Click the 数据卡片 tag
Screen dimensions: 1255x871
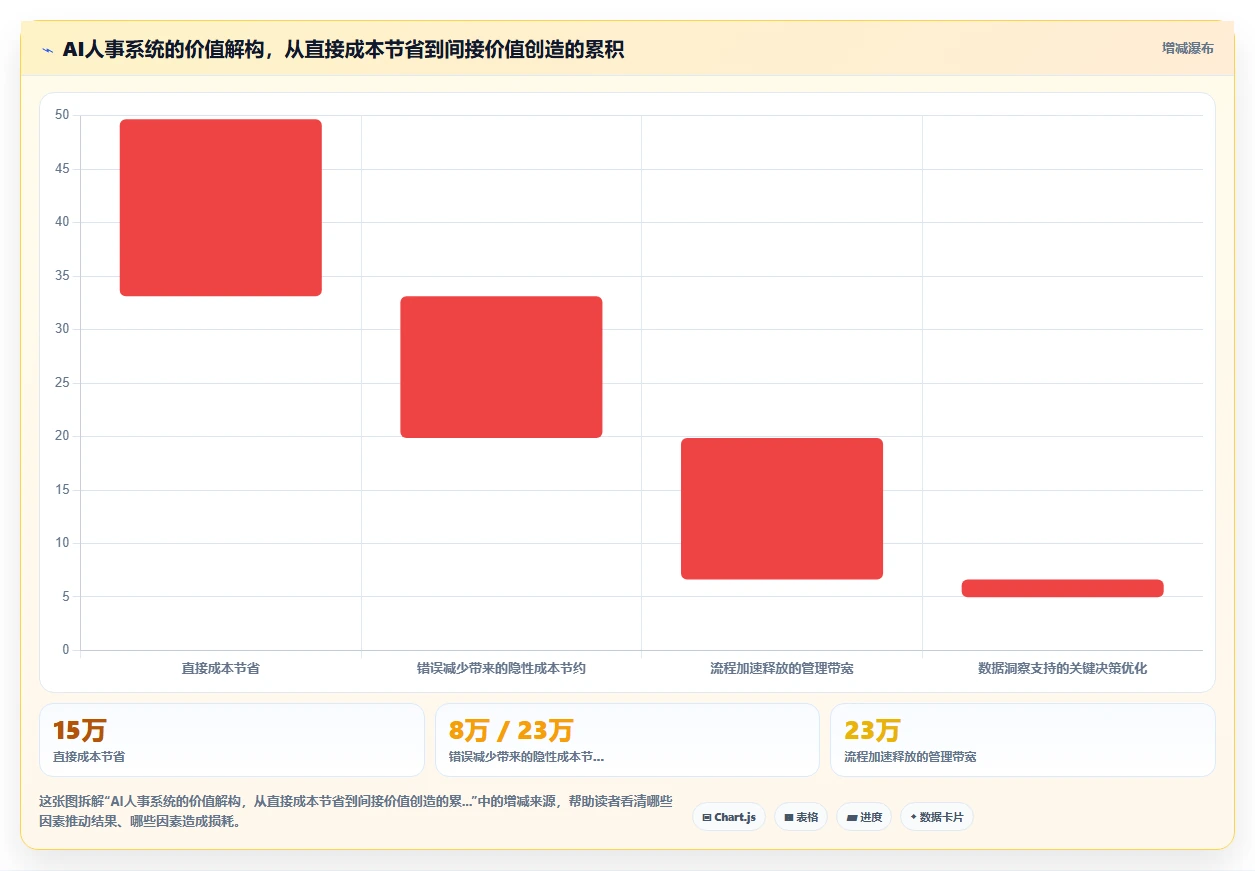coord(937,817)
